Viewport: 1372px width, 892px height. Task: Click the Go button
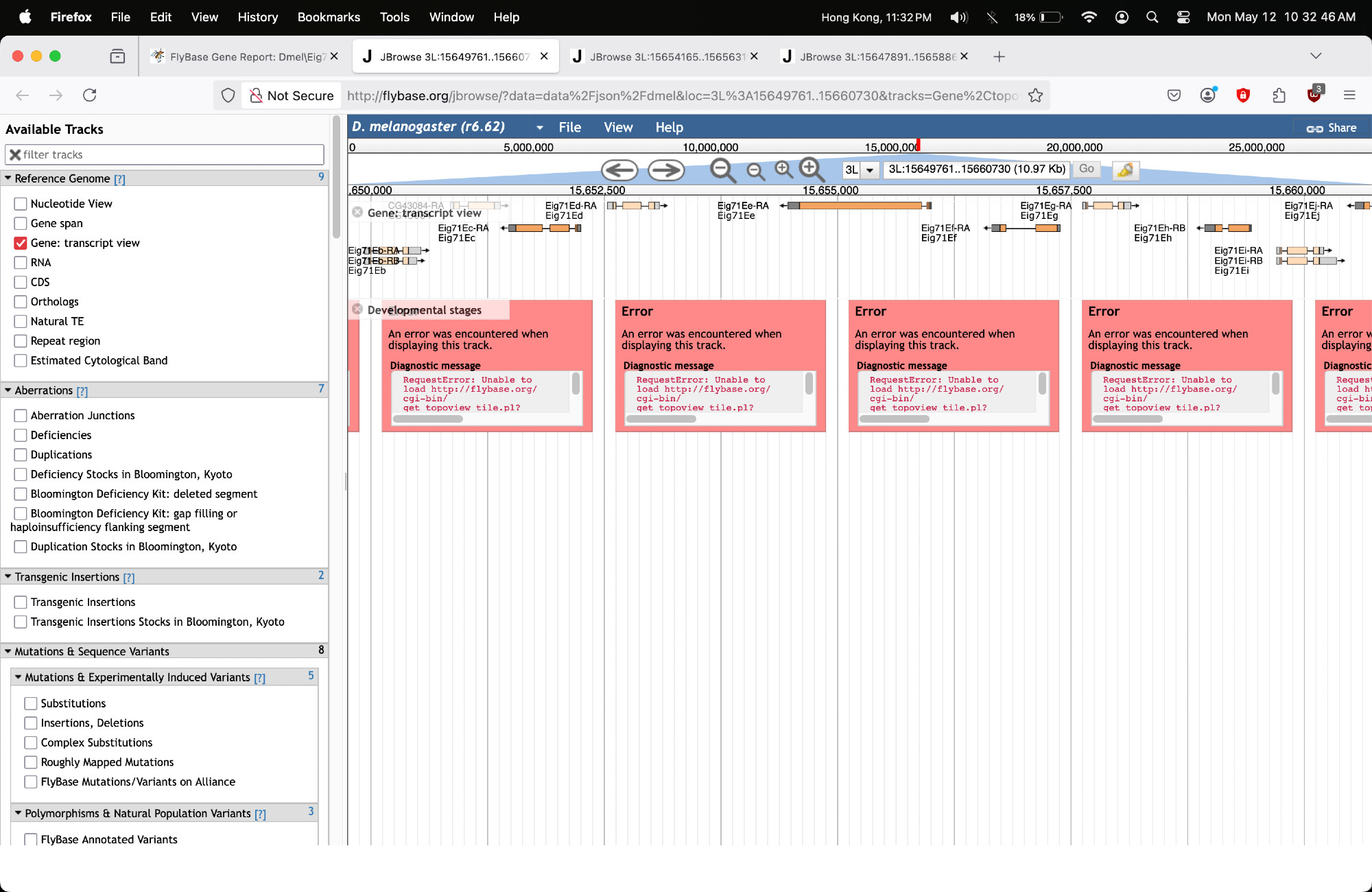(1086, 169)
